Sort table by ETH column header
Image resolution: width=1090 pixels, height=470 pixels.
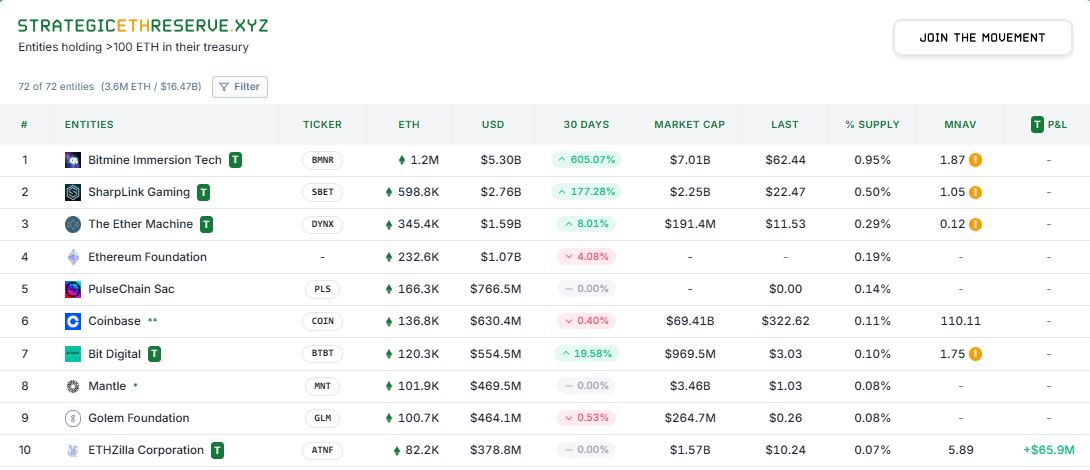409,125
